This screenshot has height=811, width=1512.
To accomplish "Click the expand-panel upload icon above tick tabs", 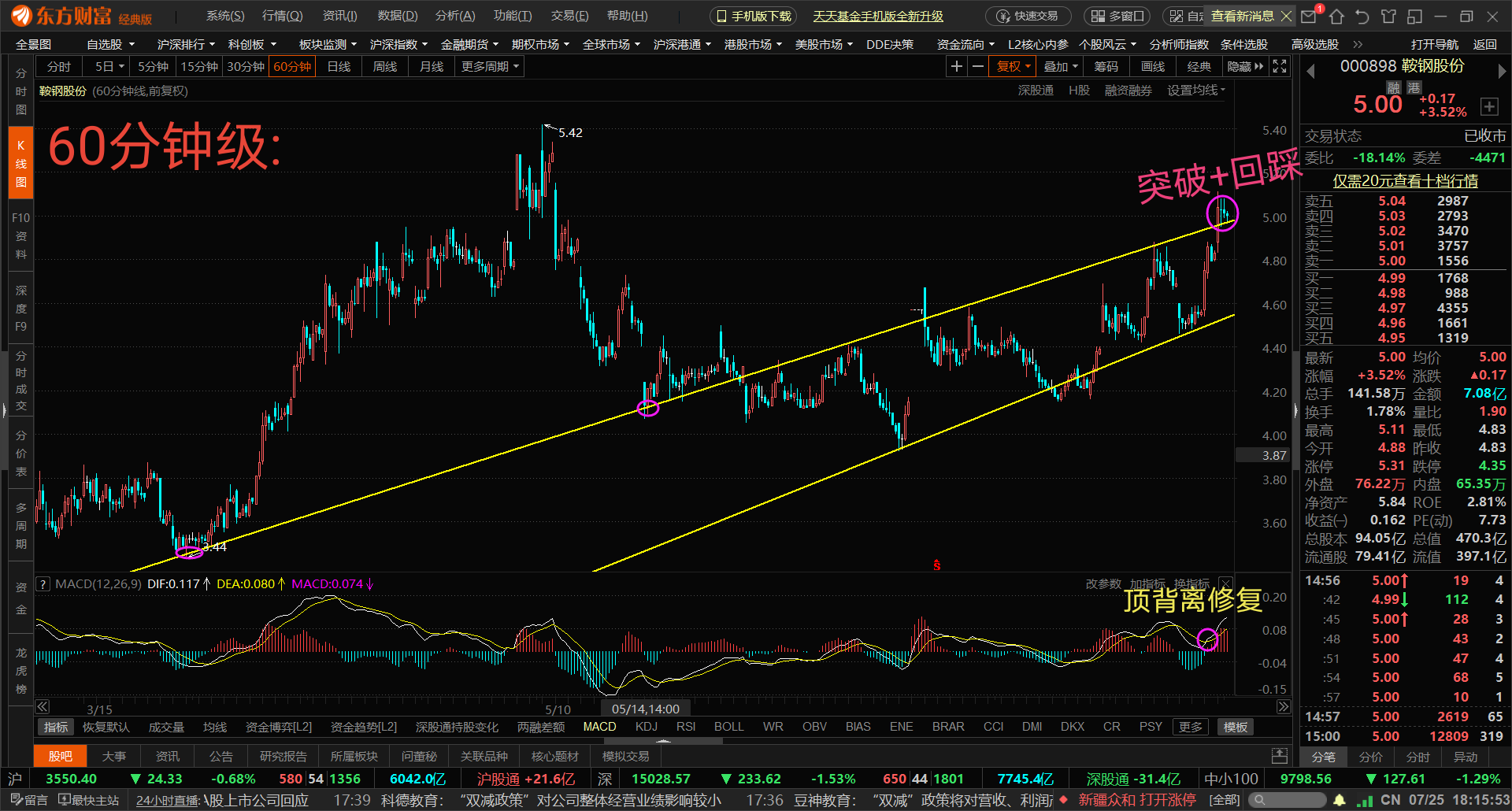I will (1280, 756).
